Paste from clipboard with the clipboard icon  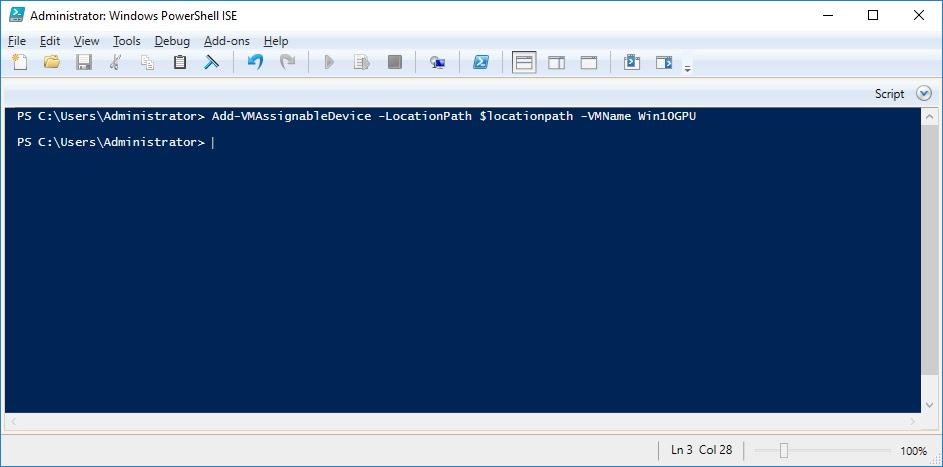click(x=179, y=62)
